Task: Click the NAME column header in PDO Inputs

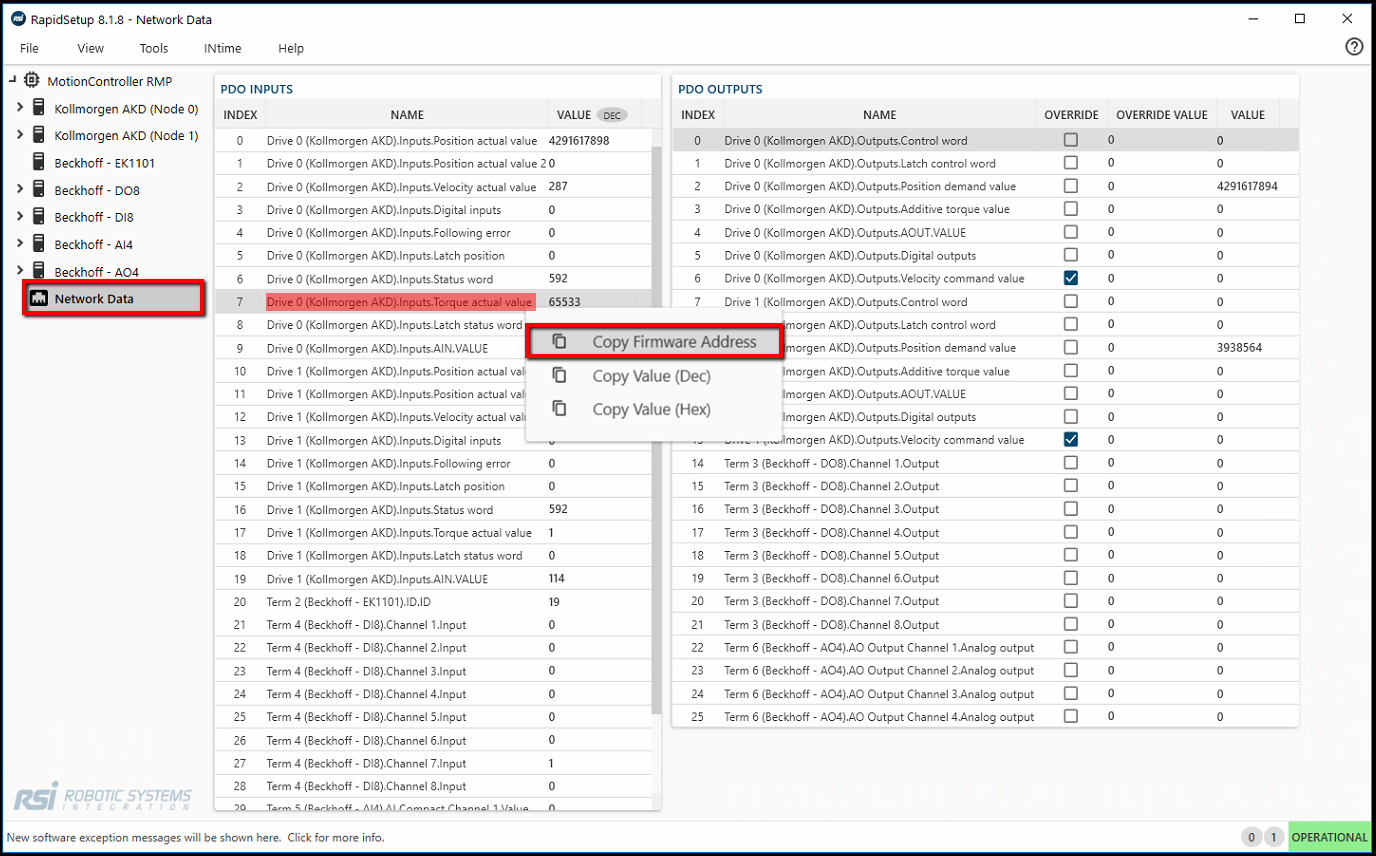Action: pyautogui.click(x=407, y=115)
